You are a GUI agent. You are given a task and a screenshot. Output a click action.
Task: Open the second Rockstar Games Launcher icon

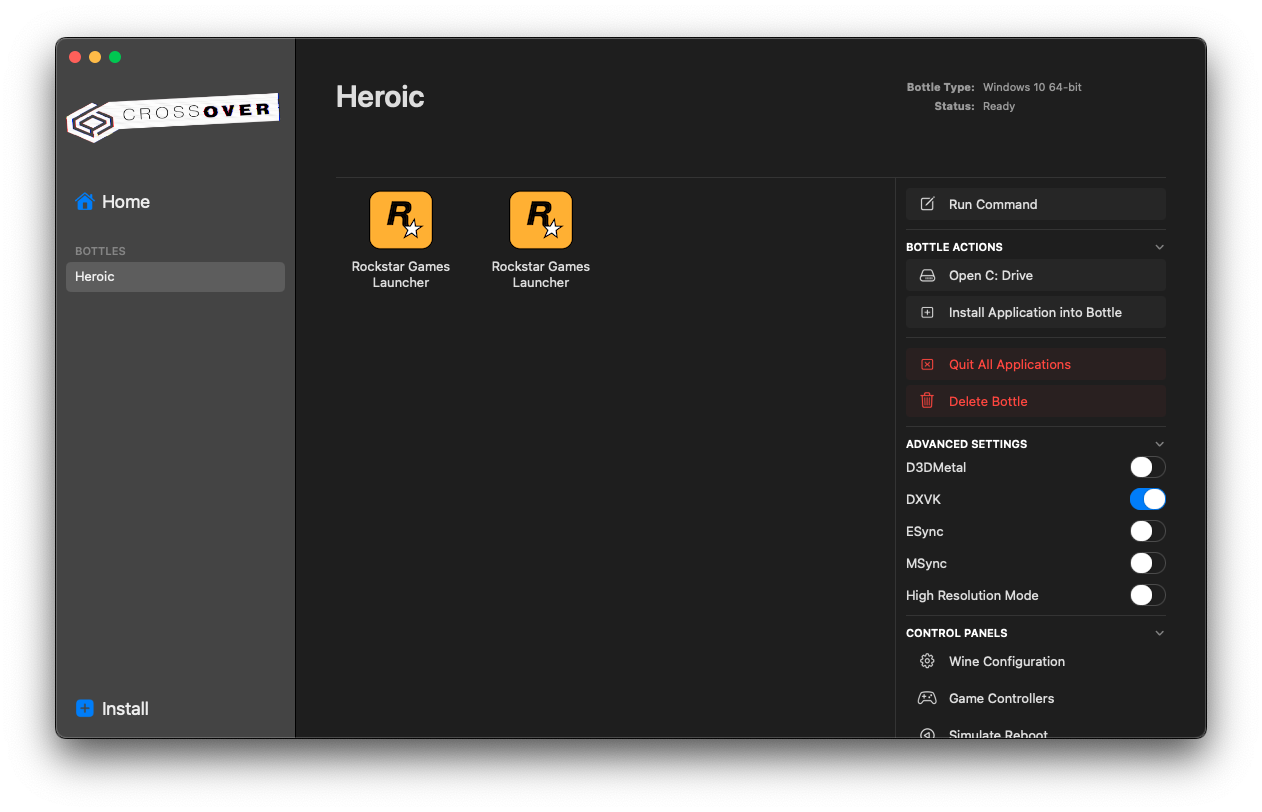541,220
